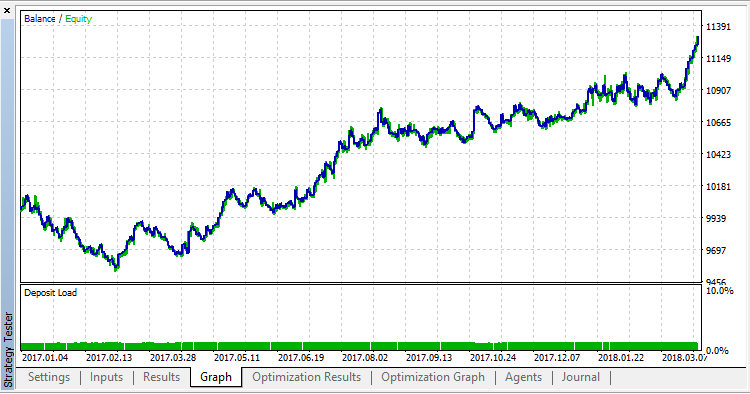Open the Journal tab

pyautogui.click(x=581, y=377)
